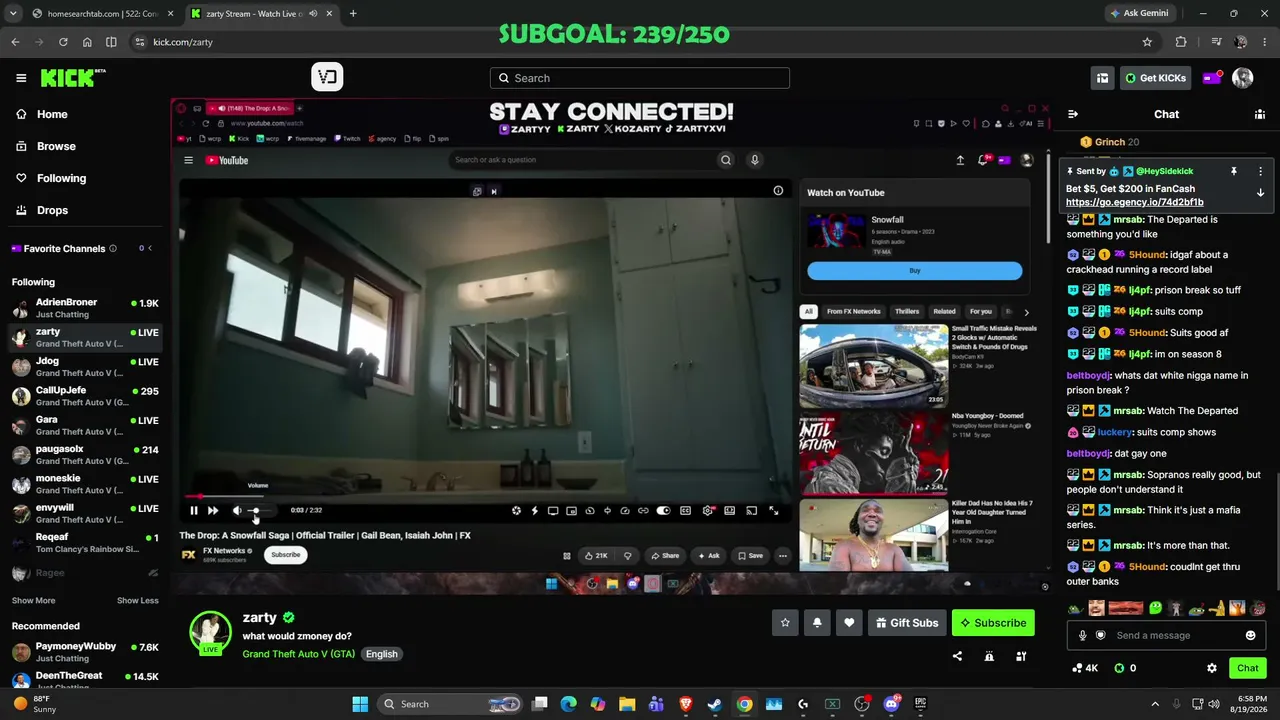Open AdrienBroner channel in Following list
Image resolution: width=1280 pixels, height=720 pixels.
[85, 308]
